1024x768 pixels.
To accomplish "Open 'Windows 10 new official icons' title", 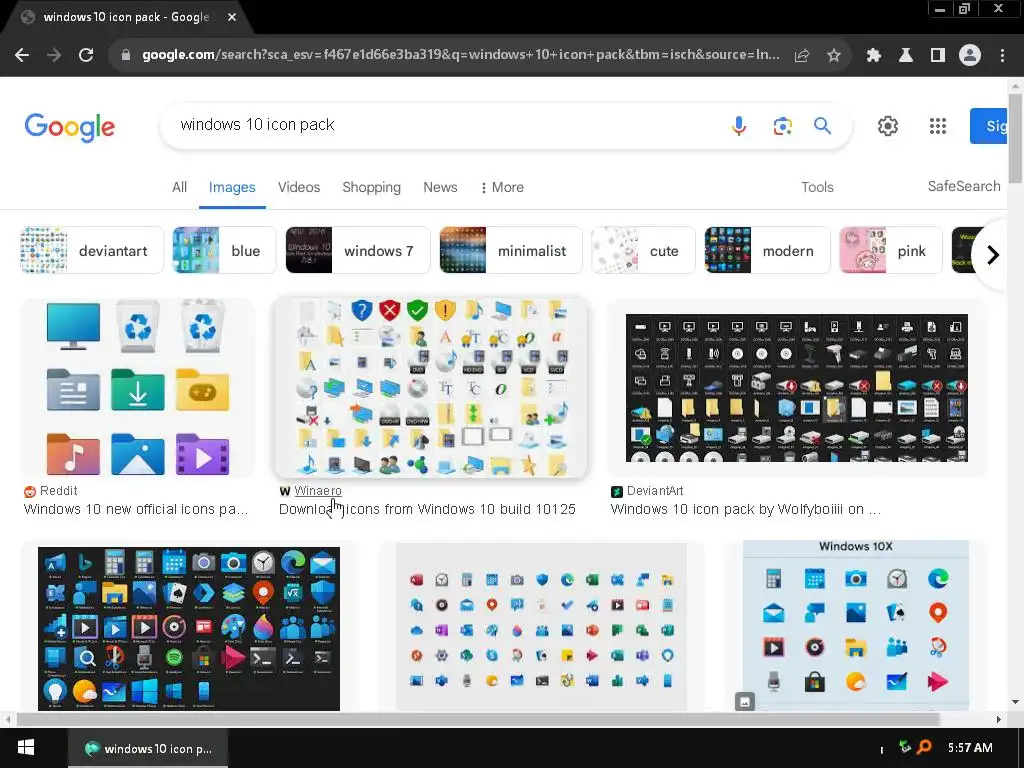I will point(136,509).
